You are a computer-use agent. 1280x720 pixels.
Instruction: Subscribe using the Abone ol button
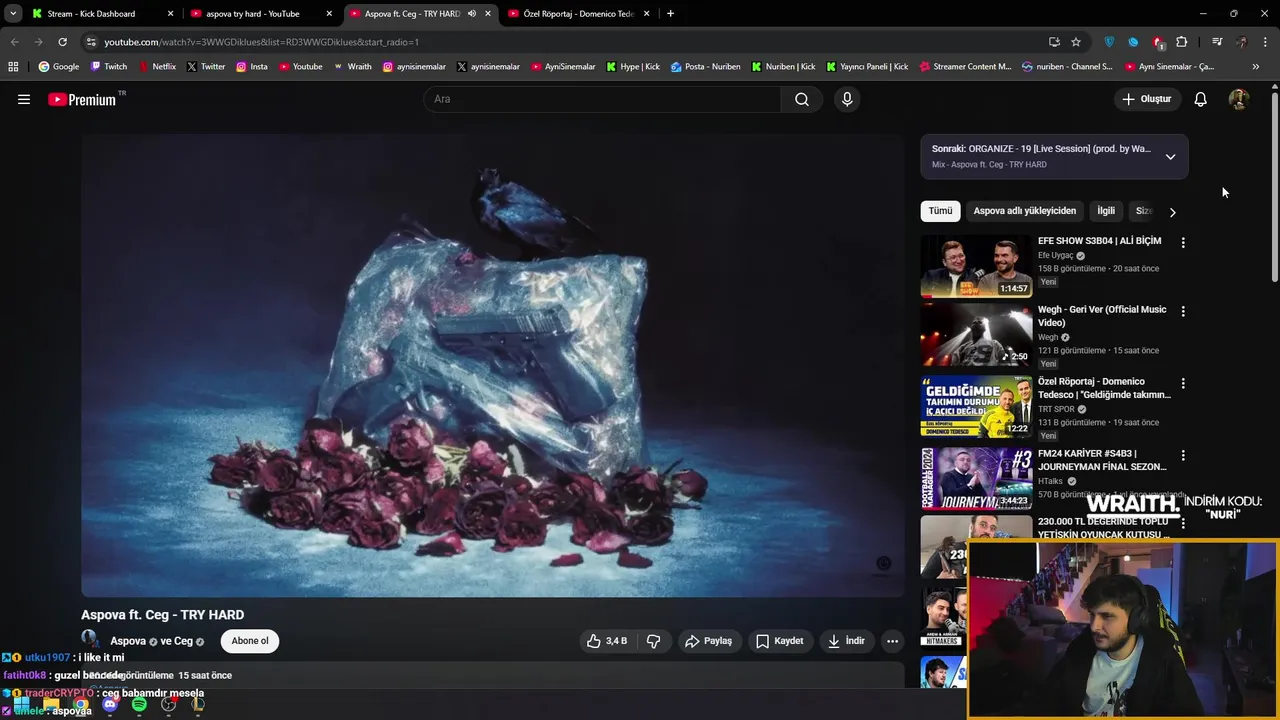point(250,641)
